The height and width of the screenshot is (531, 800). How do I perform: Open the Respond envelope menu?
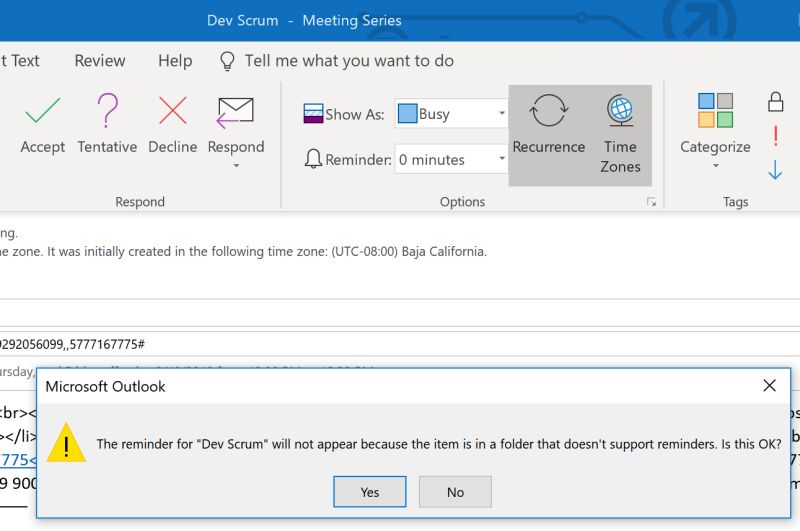(x=236, y=132)
